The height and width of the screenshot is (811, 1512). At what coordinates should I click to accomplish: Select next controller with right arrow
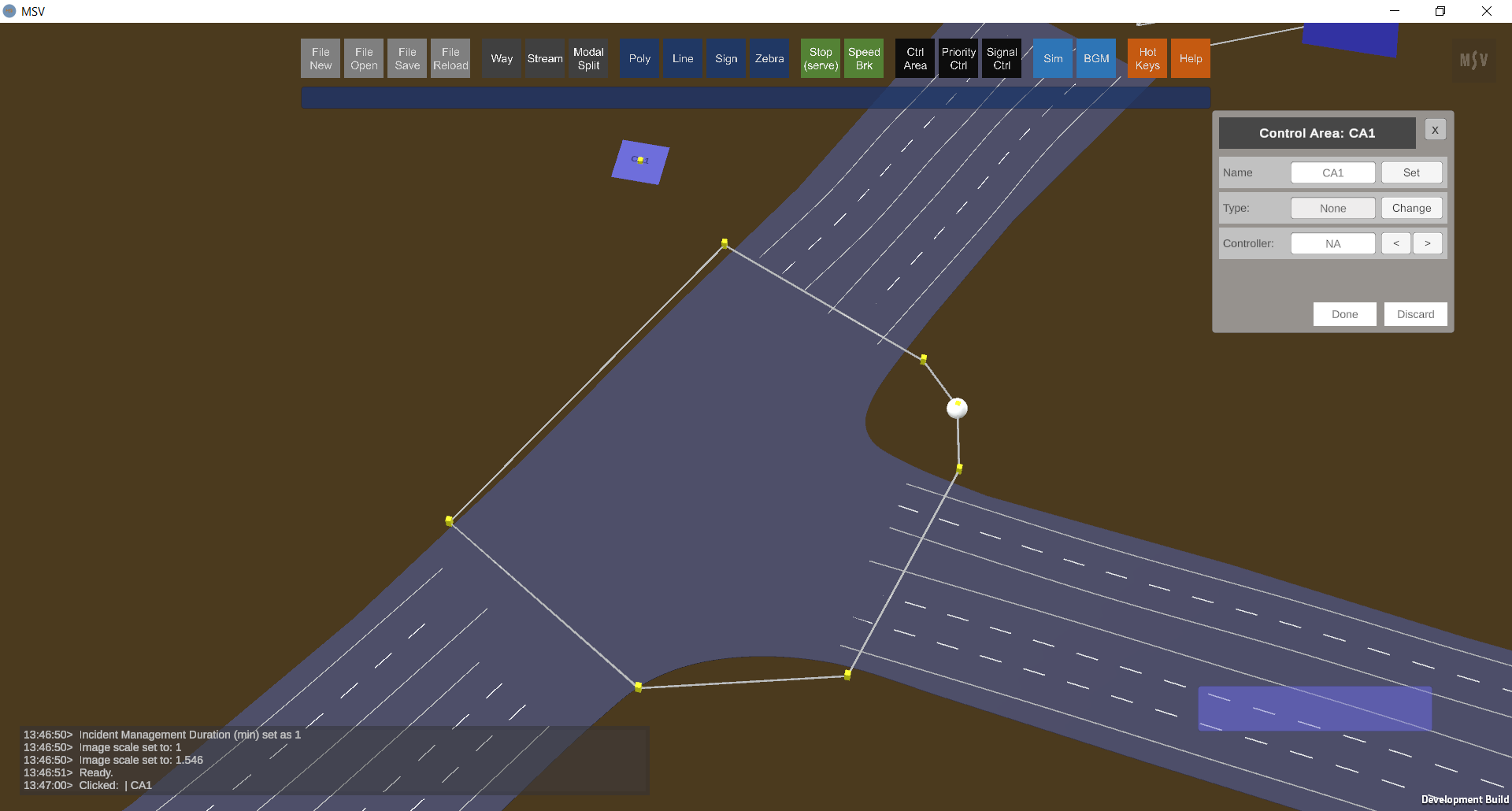pyautogui.click(x=1427, y=243)
